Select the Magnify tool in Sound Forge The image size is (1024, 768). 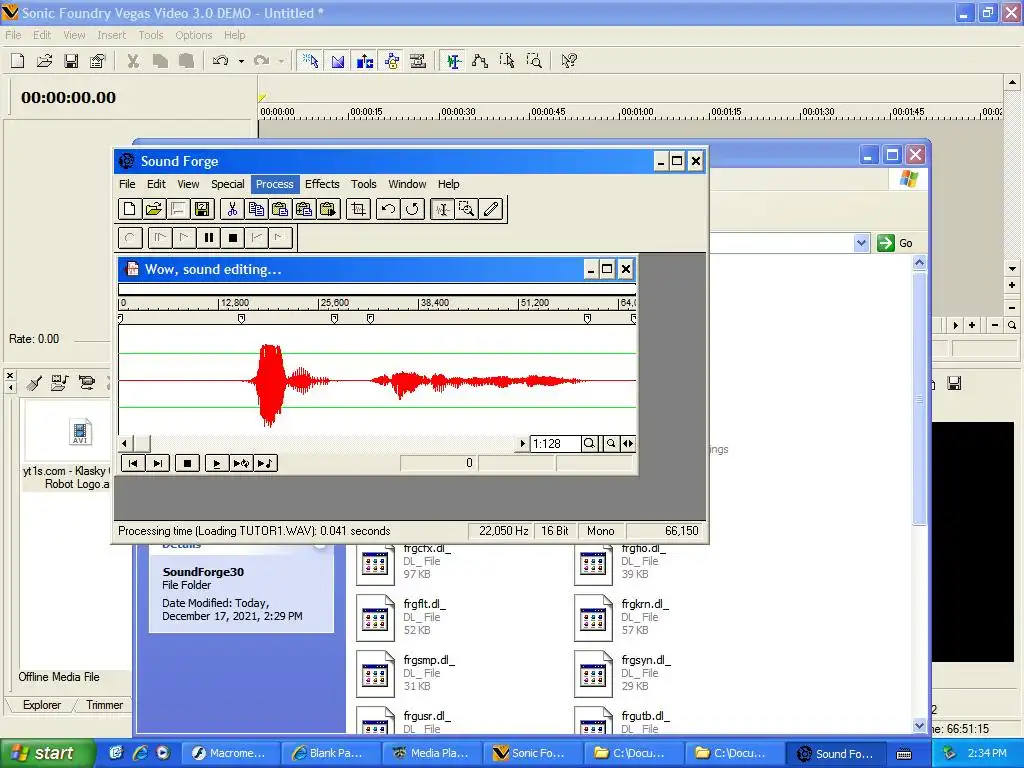(466, 209)
